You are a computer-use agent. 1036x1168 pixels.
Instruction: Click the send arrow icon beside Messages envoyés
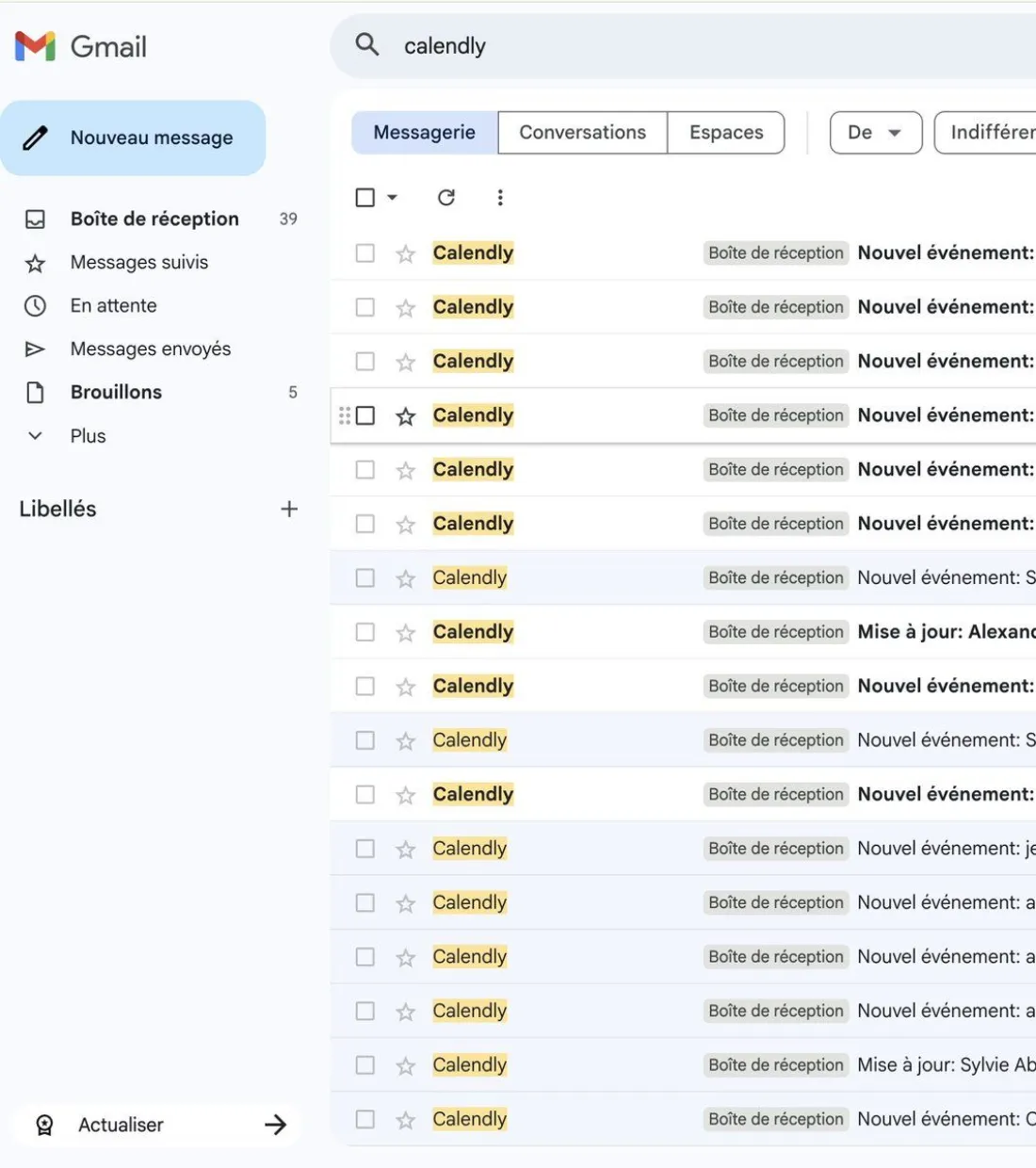[x=35, y=349]
